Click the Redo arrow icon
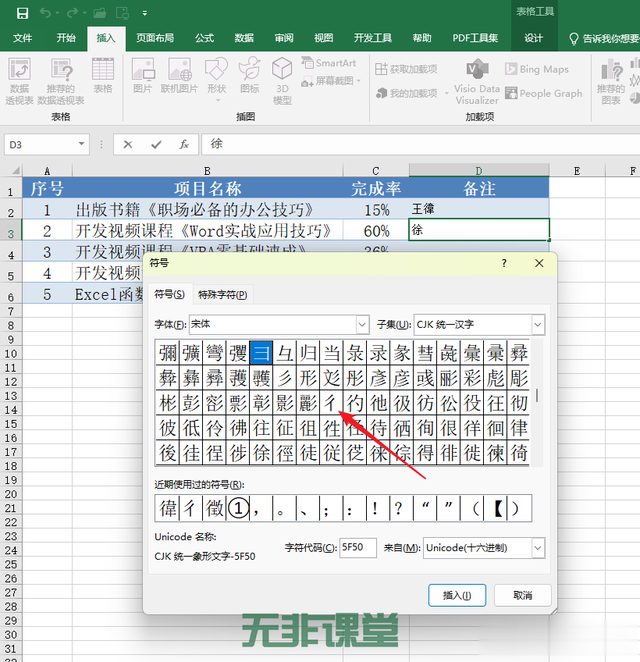 coord(73,13)
